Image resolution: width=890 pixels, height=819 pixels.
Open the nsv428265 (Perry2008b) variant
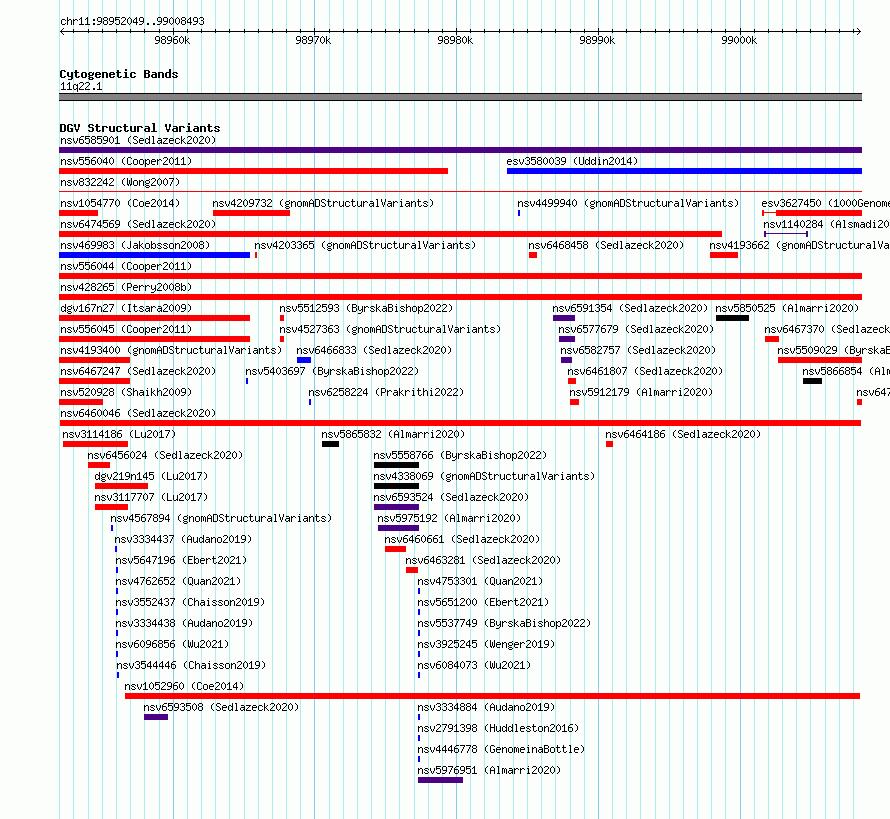click(x=460, y=297)
